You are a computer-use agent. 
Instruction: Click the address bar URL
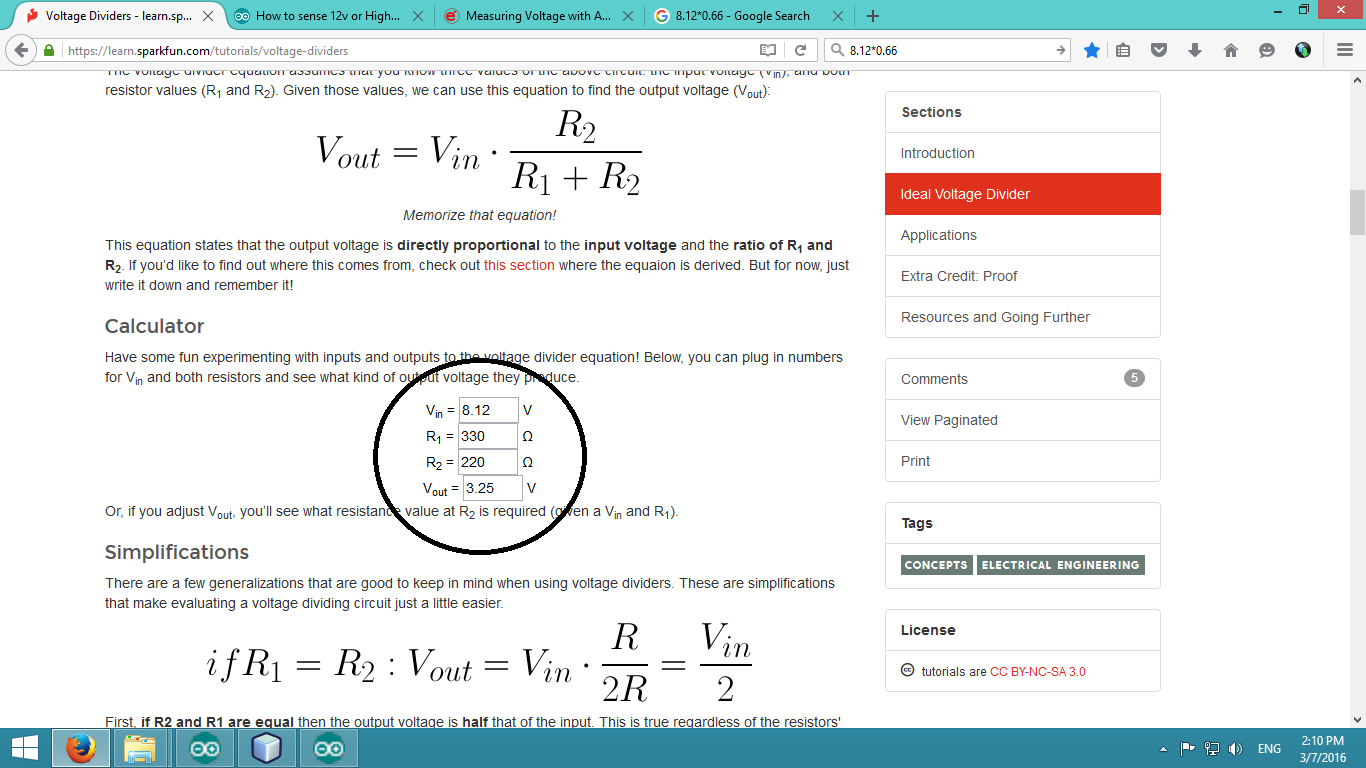pos(400,50)
